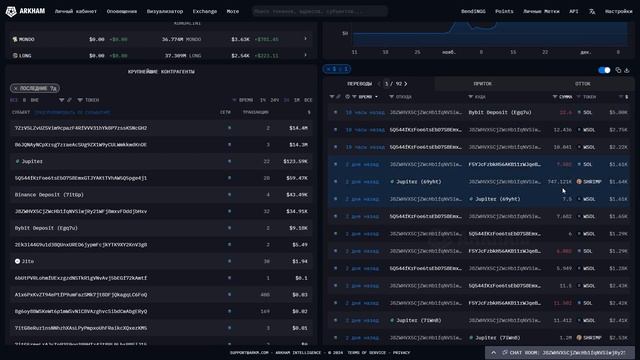Click clock icon in transfers header
Viewport: 640px width, 360px height.
coord(347,97)
